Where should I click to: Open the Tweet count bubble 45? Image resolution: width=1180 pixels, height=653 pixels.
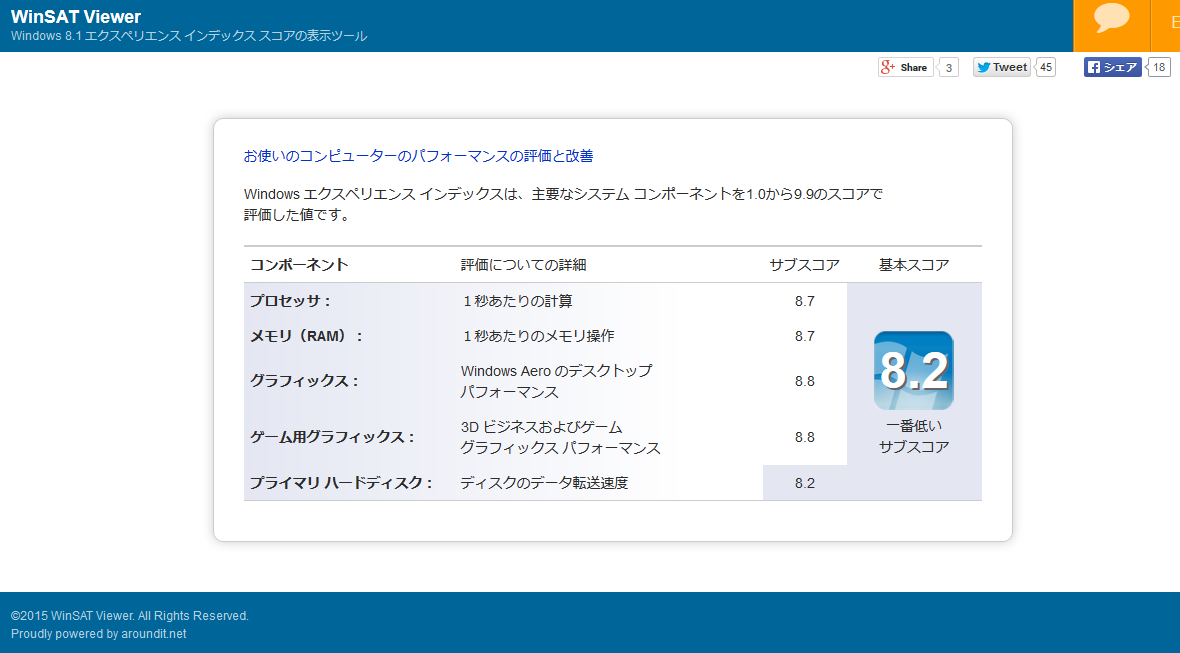click(x=1045, y=67)
